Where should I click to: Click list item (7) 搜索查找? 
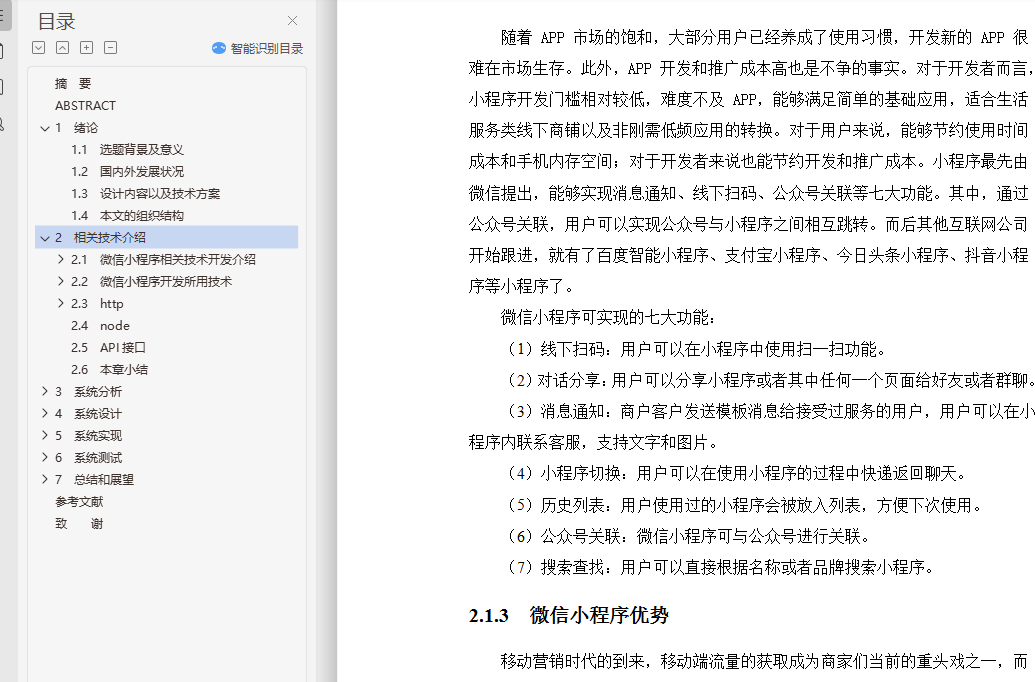[721, 567]
